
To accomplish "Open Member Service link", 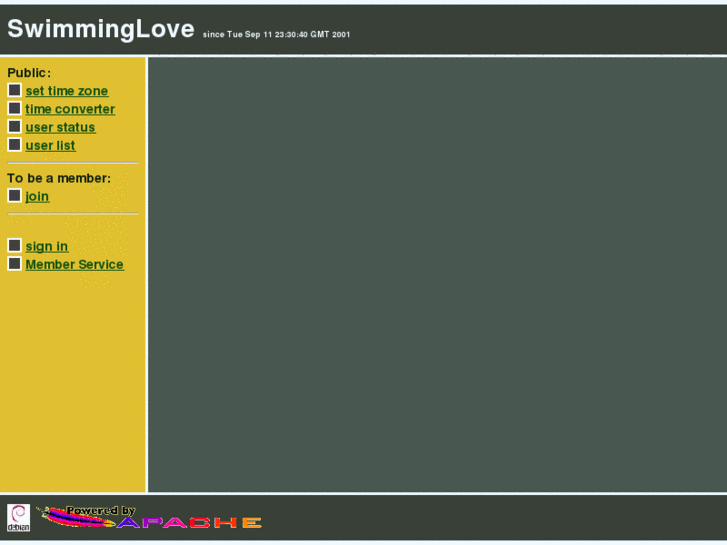I will pos(75,264).
